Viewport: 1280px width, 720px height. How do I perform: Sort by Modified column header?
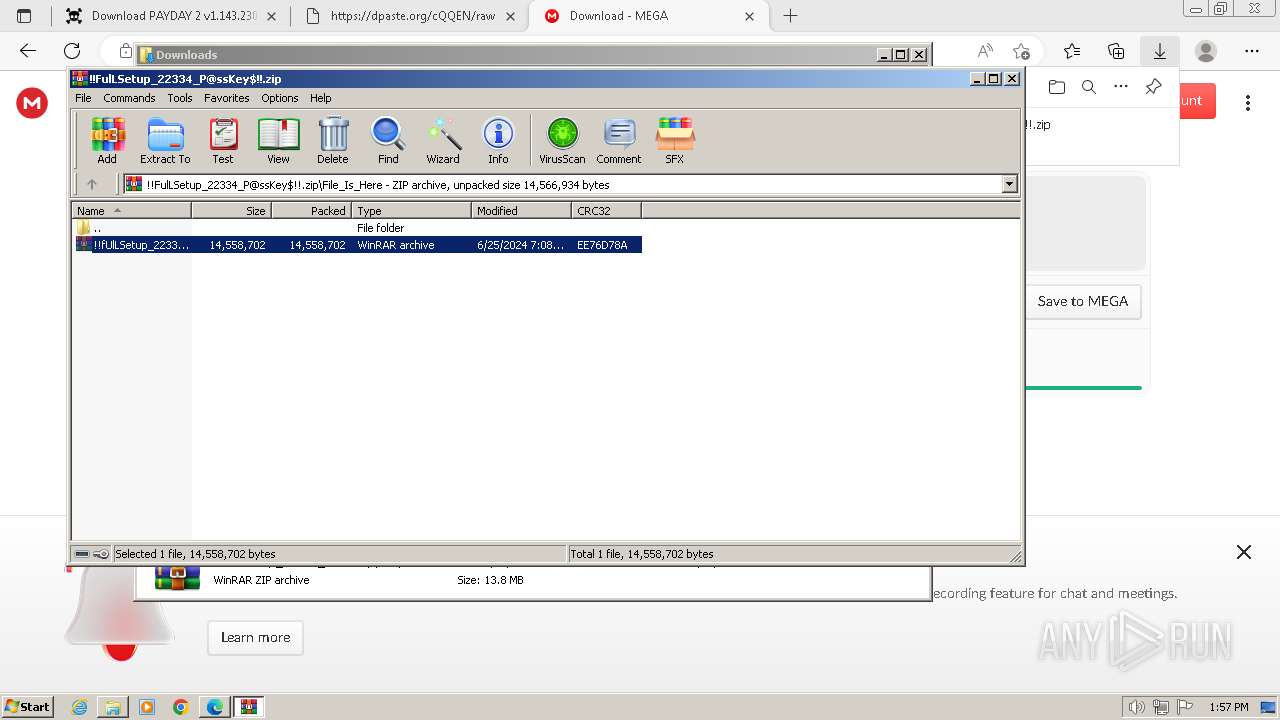pyautogui.click(x=521, y=210)
